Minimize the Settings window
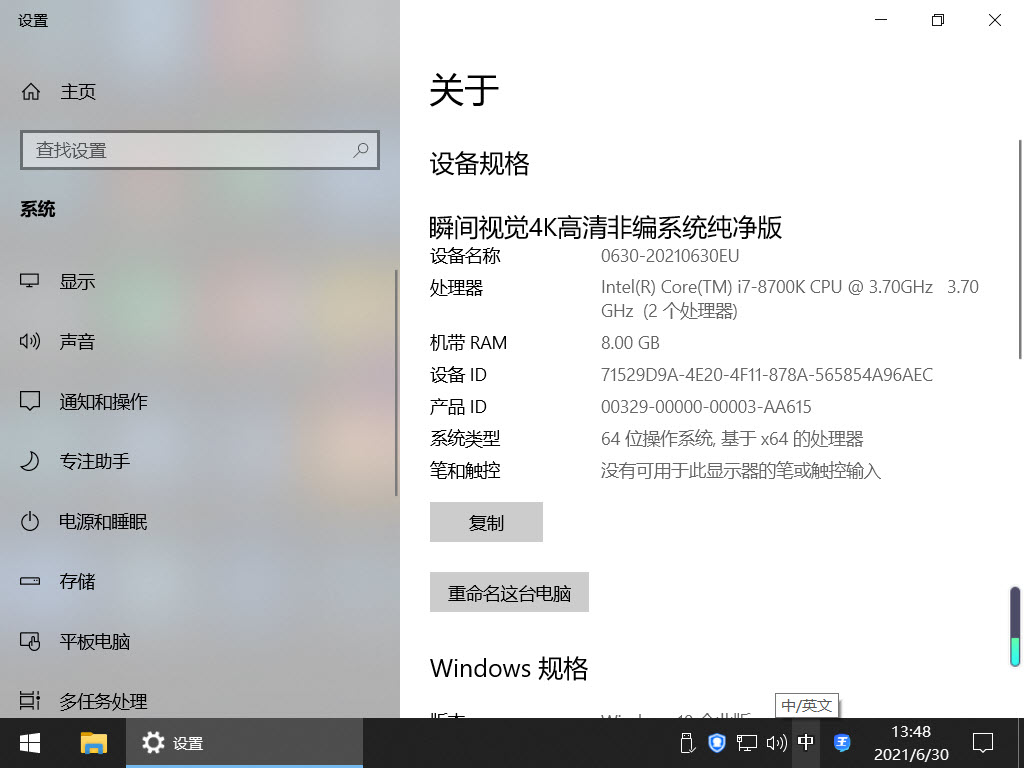The width and height of the screenshot is (1024, 768). point(881,20)
